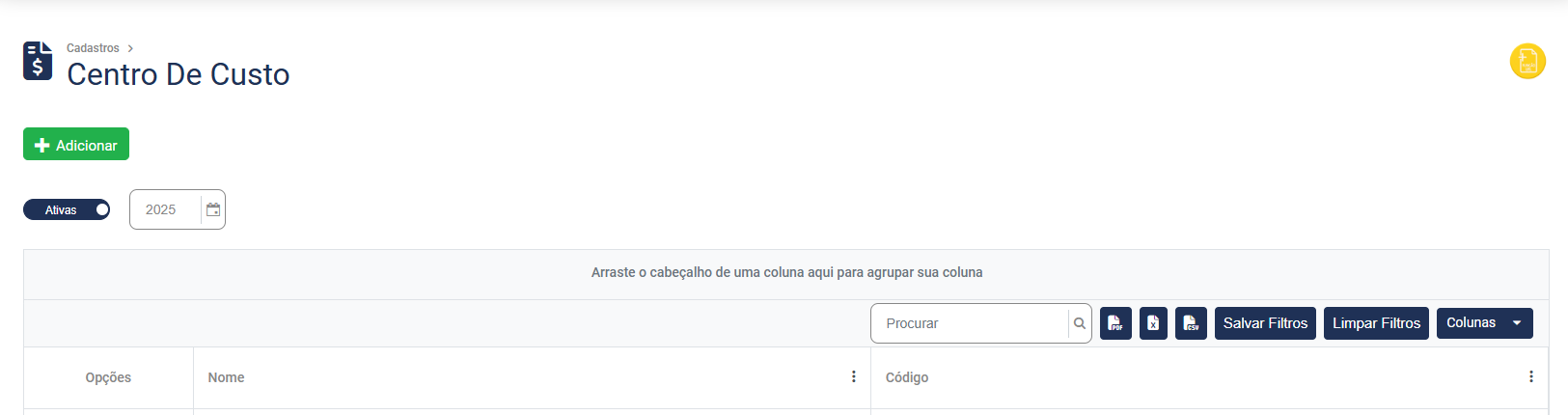The image size is (1568, 415).
Task: Open the Código column options menu
Action: tap(1530, 377)
